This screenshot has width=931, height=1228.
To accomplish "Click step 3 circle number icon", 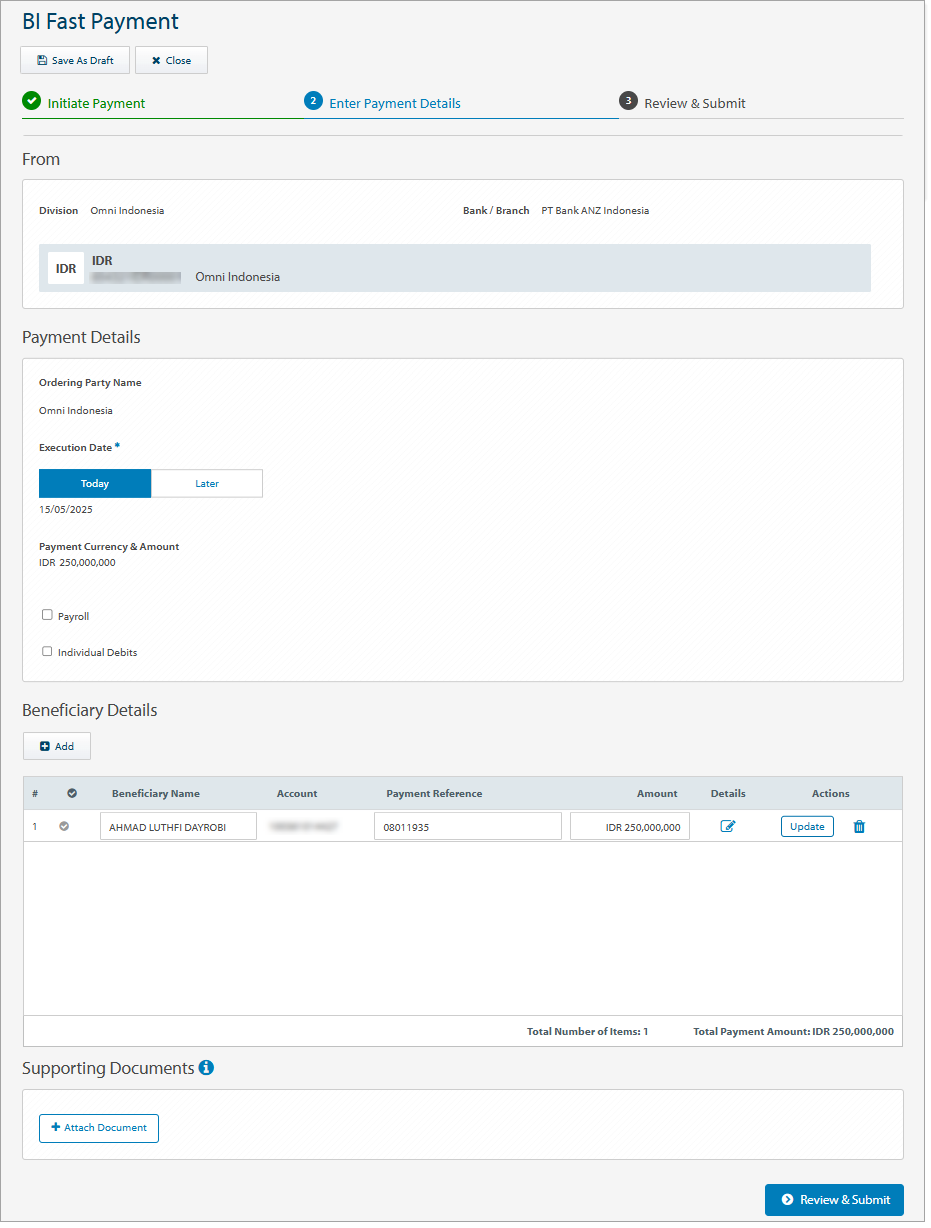I will coord(628,101).
